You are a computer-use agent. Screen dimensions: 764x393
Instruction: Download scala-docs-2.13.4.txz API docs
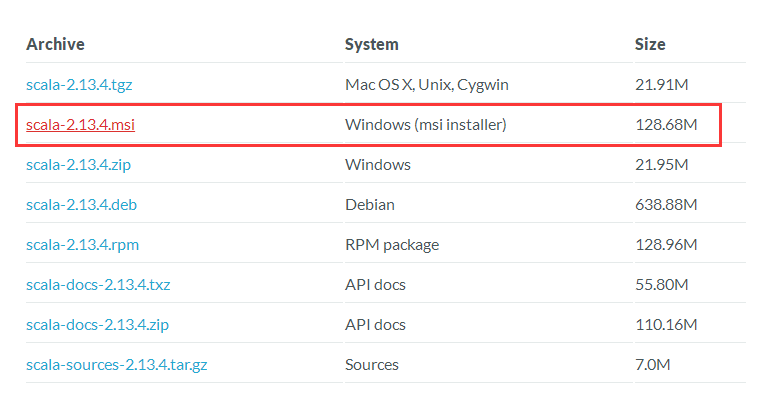[98, 284]
